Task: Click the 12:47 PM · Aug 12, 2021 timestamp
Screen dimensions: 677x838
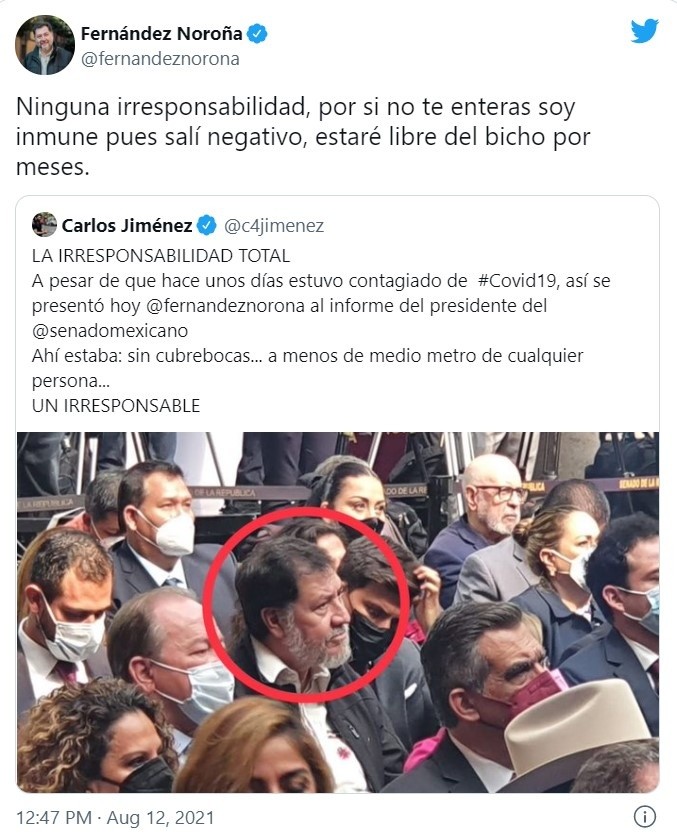Action: (x=115, y=818)
